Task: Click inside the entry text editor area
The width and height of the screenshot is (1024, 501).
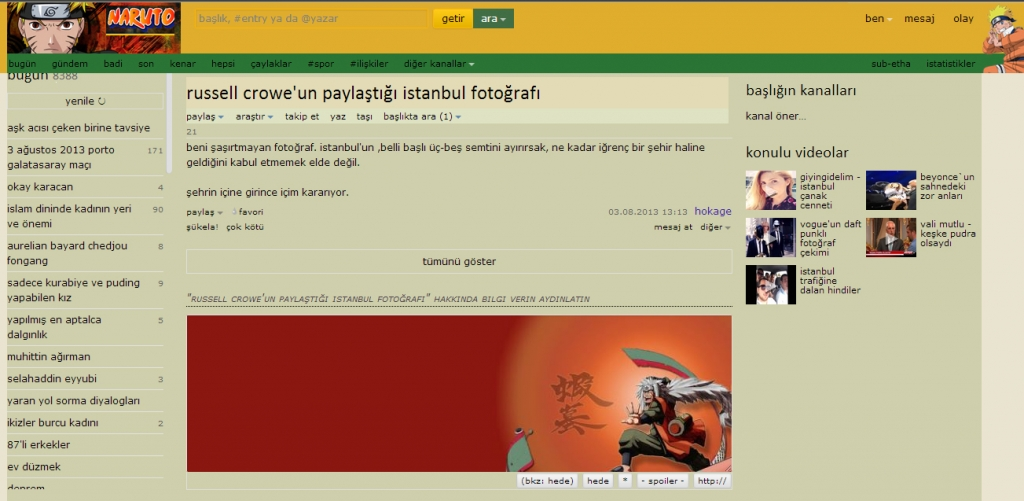Action: tap(459, 394)
